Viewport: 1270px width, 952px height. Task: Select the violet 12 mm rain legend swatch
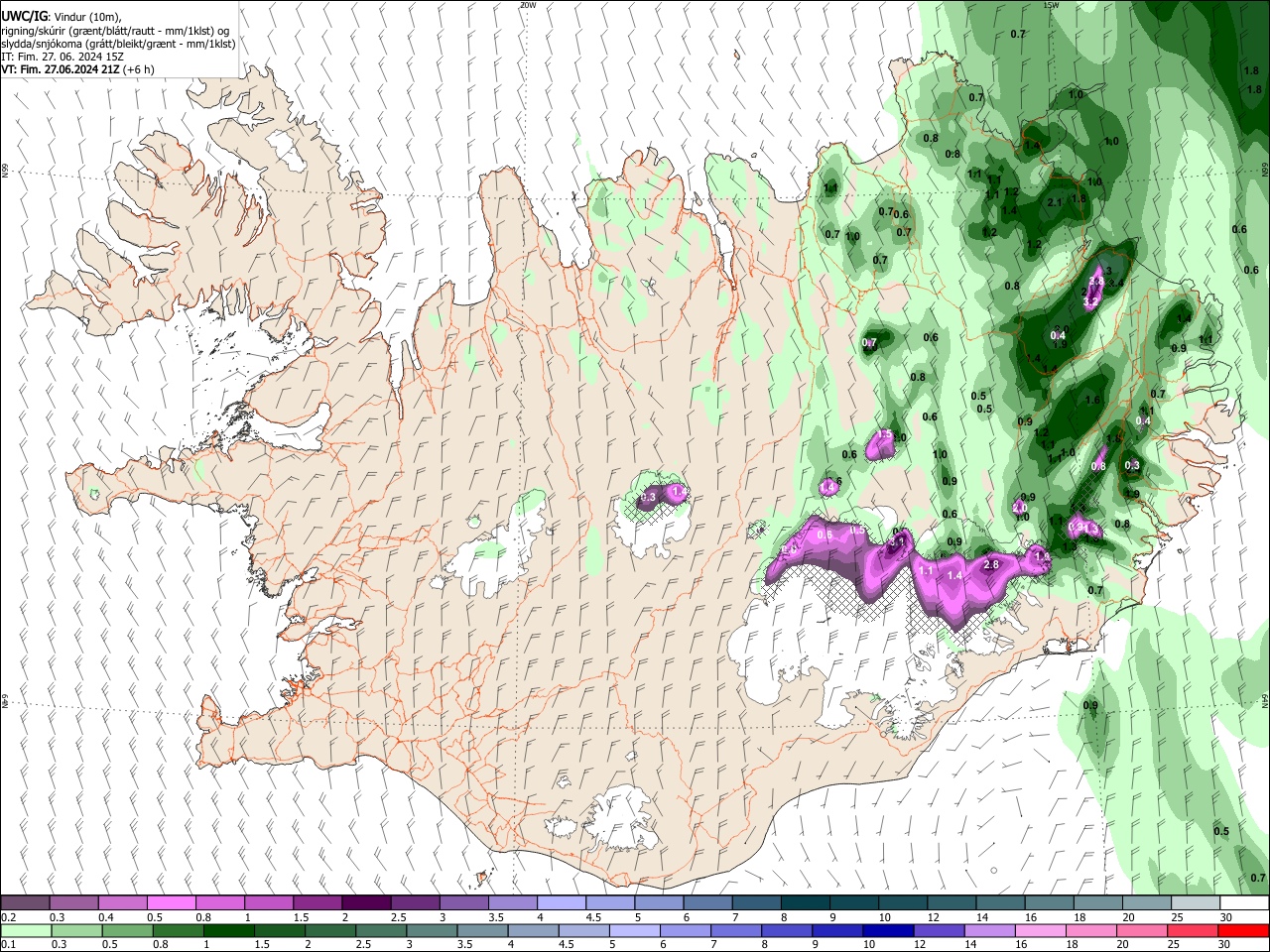[939, 930]
